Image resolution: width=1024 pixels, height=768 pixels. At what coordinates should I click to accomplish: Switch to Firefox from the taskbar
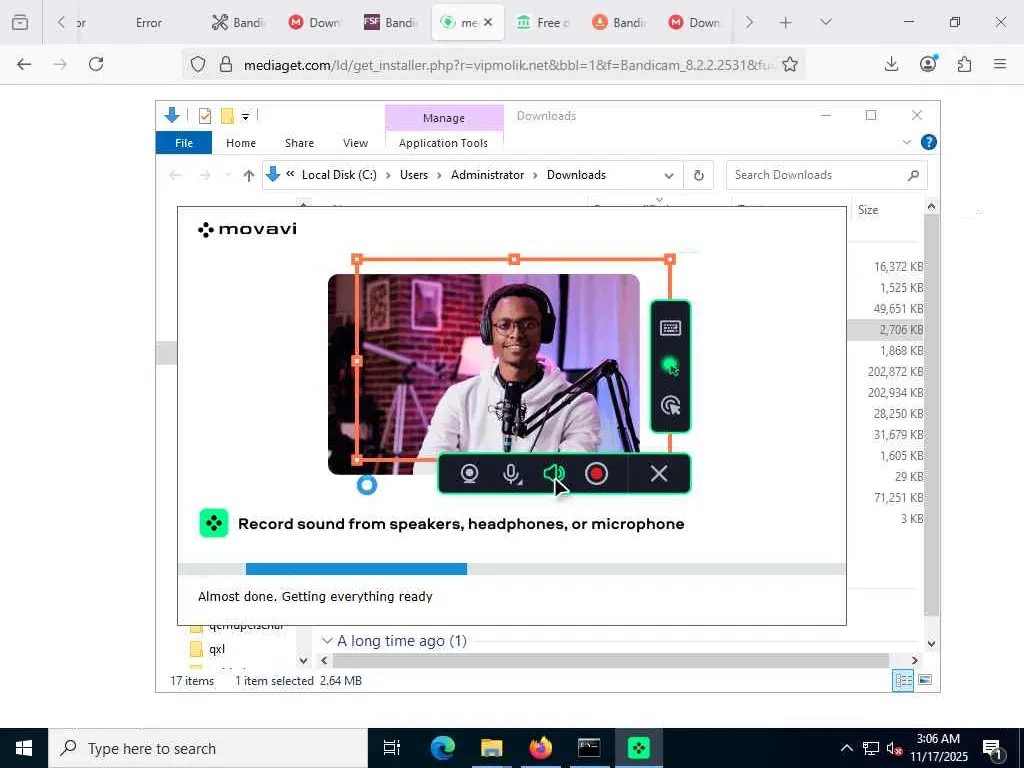pyautogui.click(x=540, y=748)
